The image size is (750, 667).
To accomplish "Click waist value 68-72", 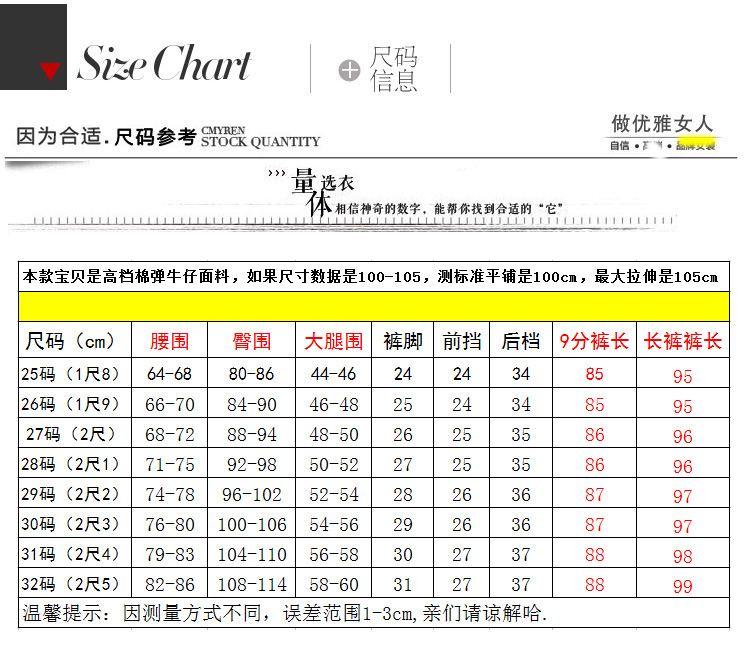I will coord(169,435).
